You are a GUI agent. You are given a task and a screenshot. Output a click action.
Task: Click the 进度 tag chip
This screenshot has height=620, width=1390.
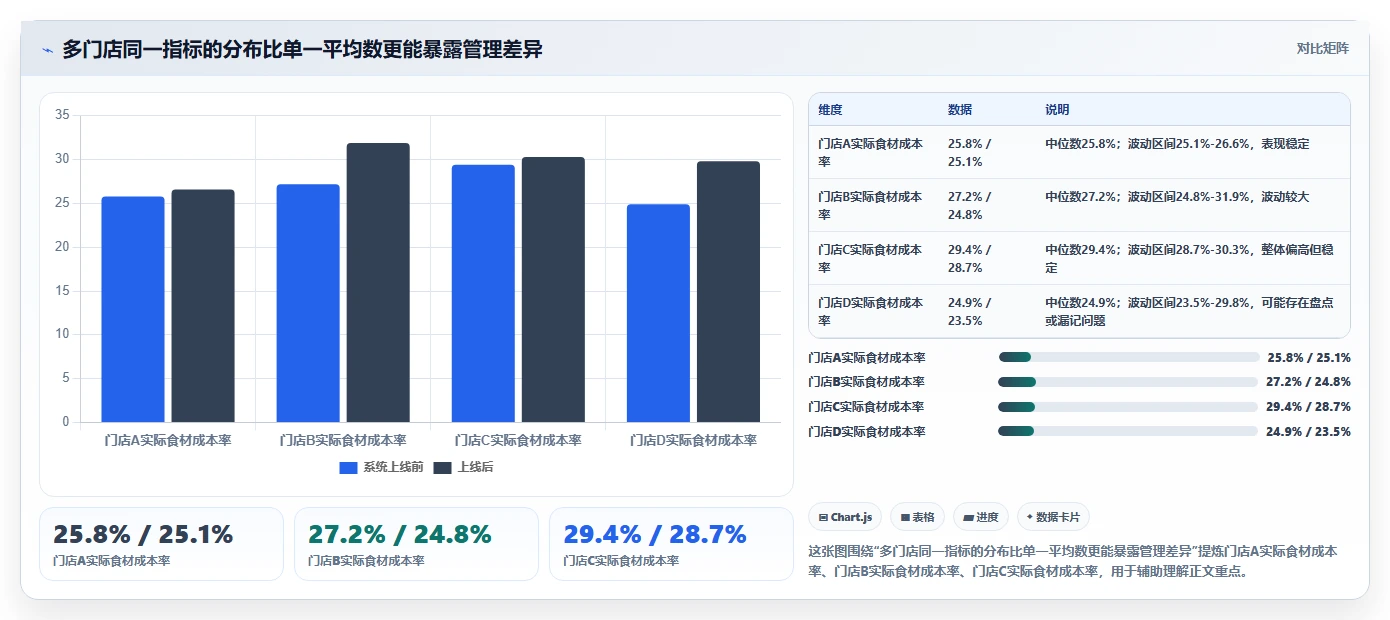tap(981, 517)
